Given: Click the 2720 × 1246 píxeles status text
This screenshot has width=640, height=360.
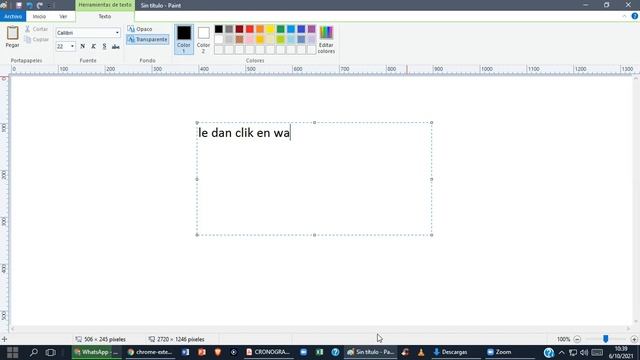Looking at the screenshot, I should (x=180, y=339).
